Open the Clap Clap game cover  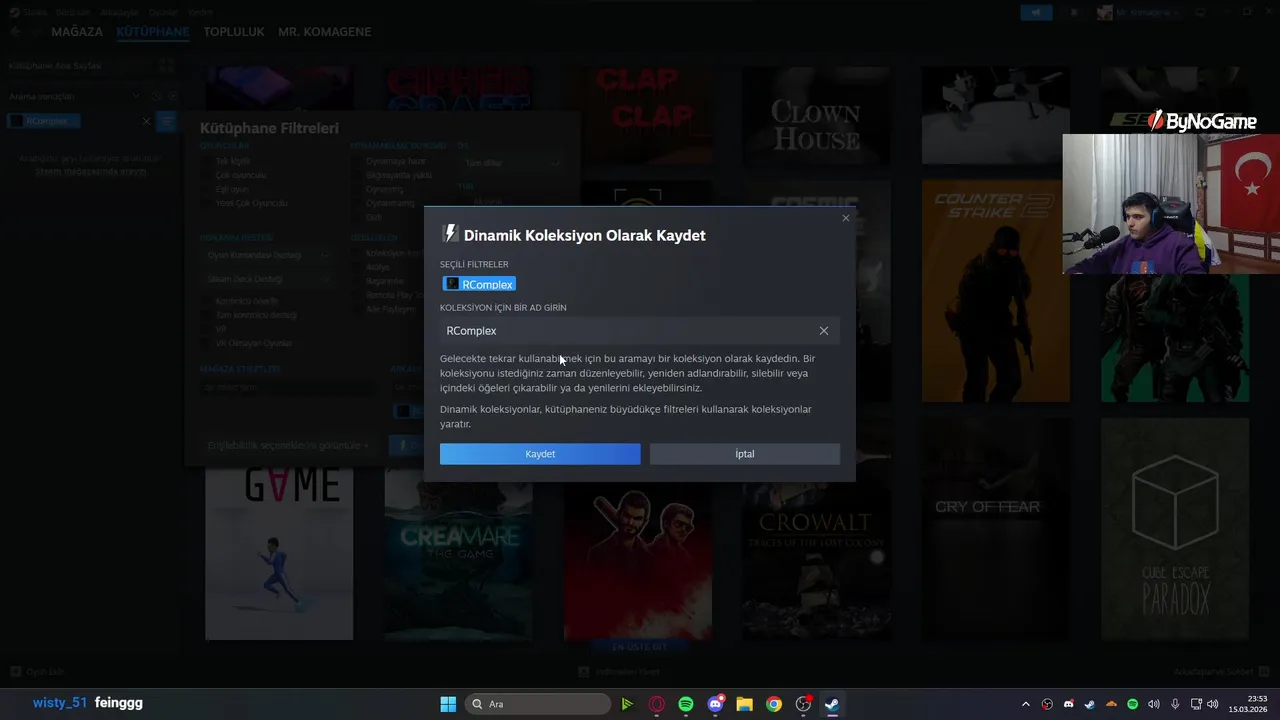point(637,115)
